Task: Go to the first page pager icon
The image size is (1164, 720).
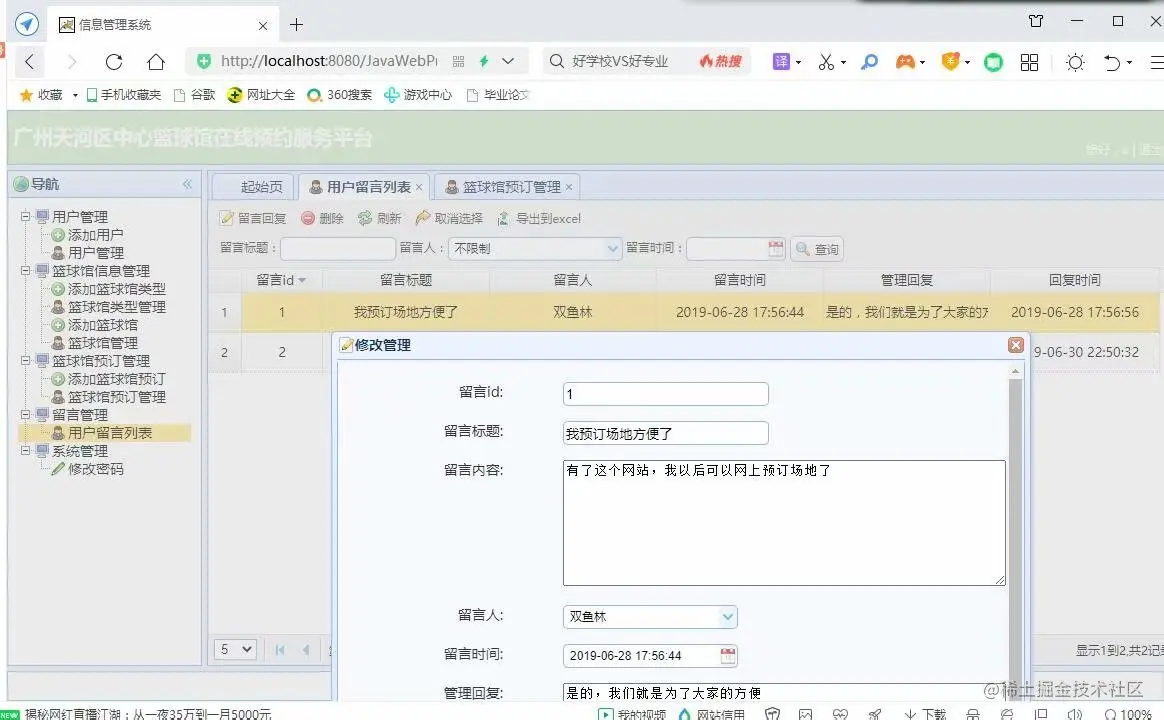Action: [280, 650]
